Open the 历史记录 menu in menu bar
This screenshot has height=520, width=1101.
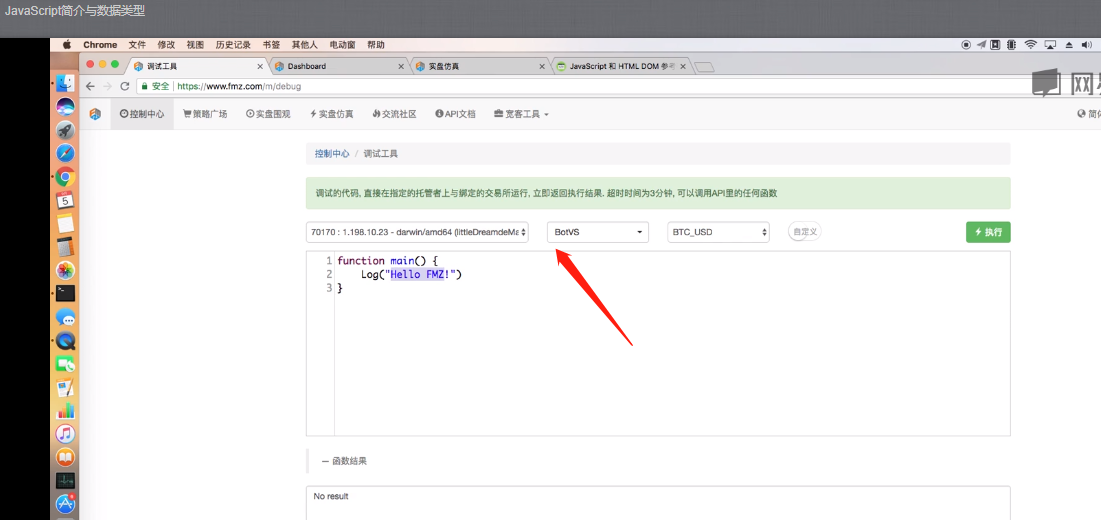[233, 45]
